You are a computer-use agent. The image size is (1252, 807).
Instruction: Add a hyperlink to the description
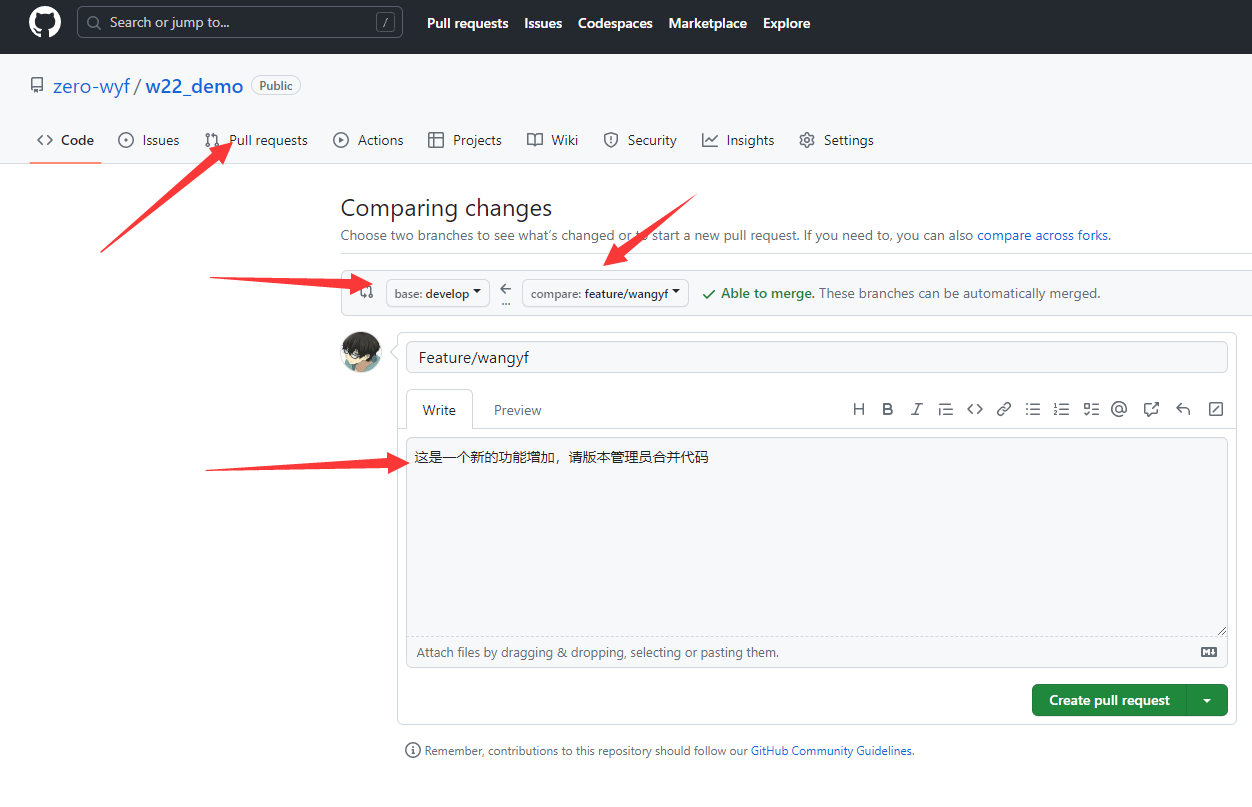[x=1003, y=409]
